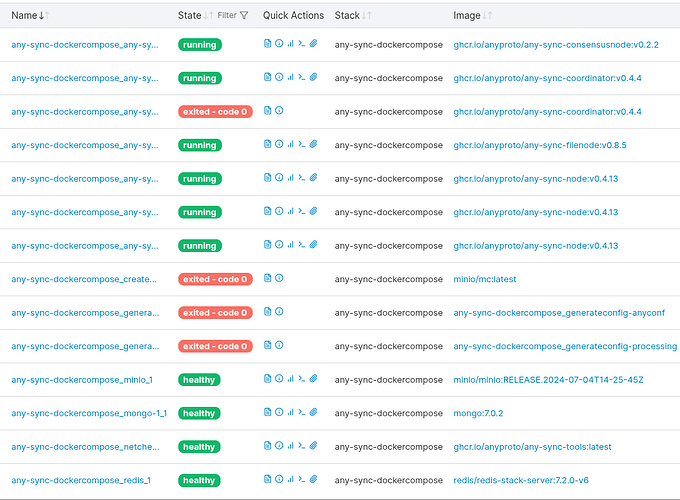Attach to the mongo-1_1 container
The width and height of the screenshot is (680, 500).
[314, 412]
